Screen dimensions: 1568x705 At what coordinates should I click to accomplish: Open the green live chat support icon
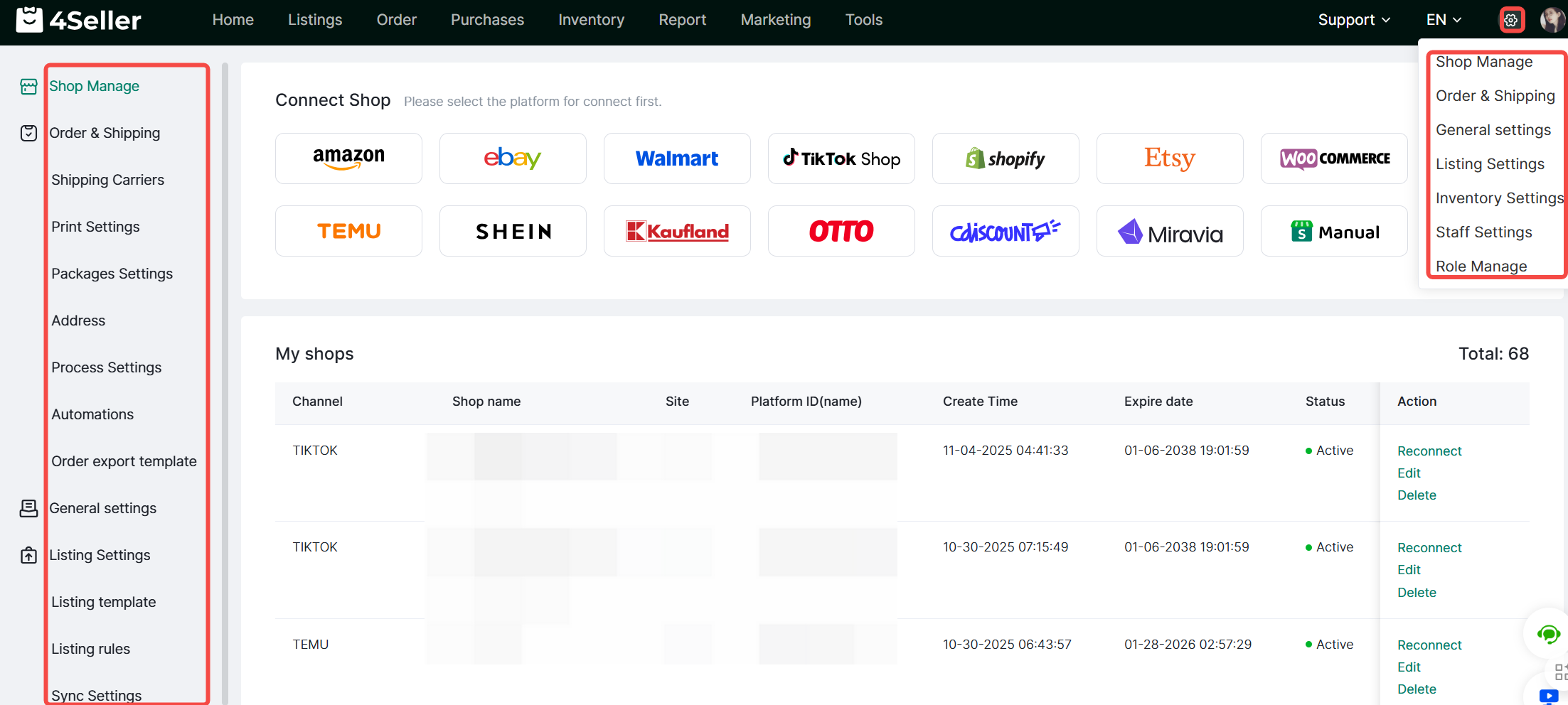click(x=1548, y=633)
